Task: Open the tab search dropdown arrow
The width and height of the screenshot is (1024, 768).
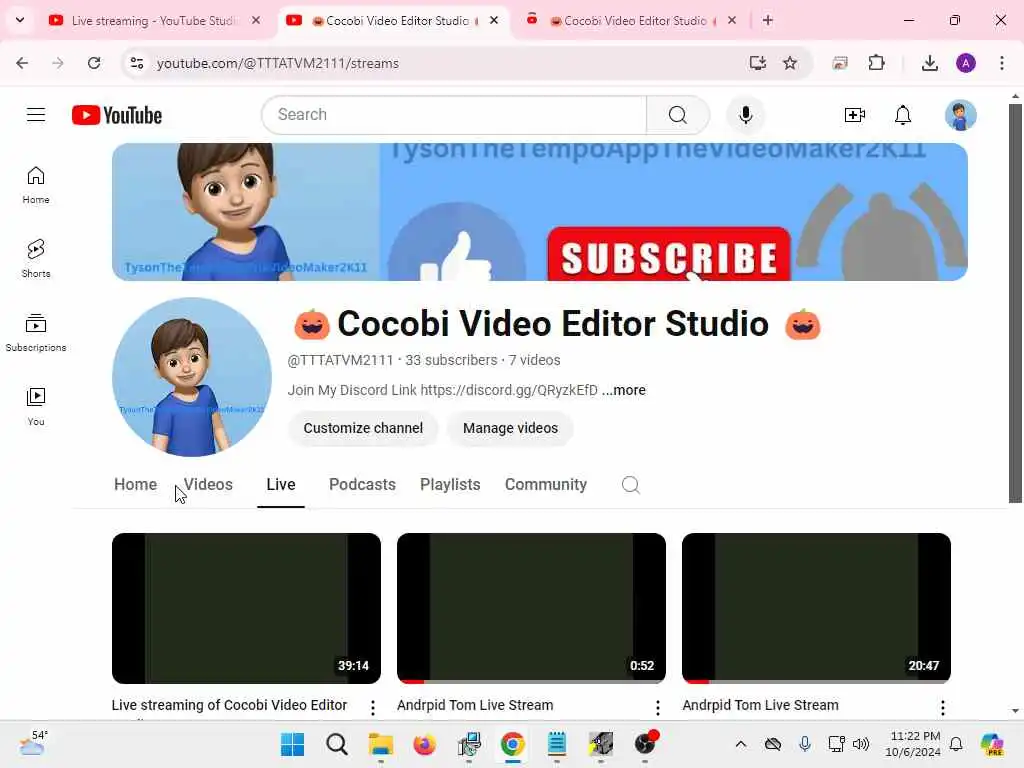Action: point(20,20)
